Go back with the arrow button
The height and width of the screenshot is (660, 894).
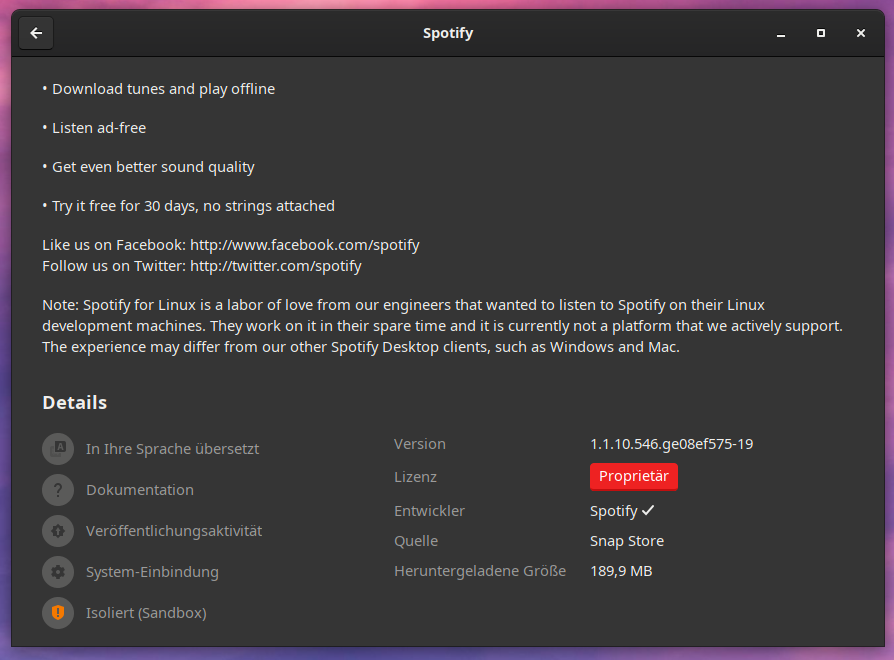tap(36, 33)
